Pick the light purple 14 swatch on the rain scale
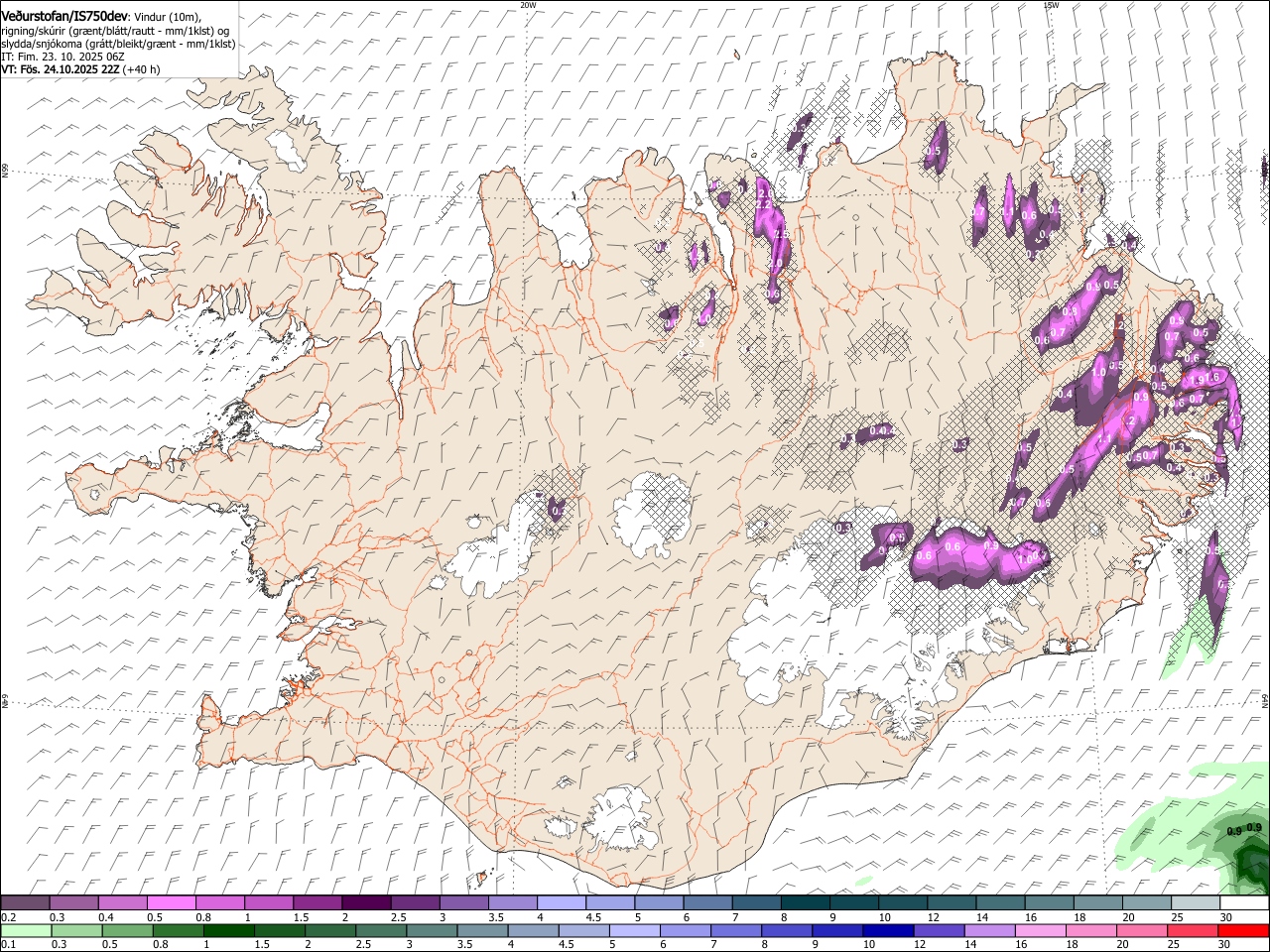1270x952 pixels. (x=990, y=931)
